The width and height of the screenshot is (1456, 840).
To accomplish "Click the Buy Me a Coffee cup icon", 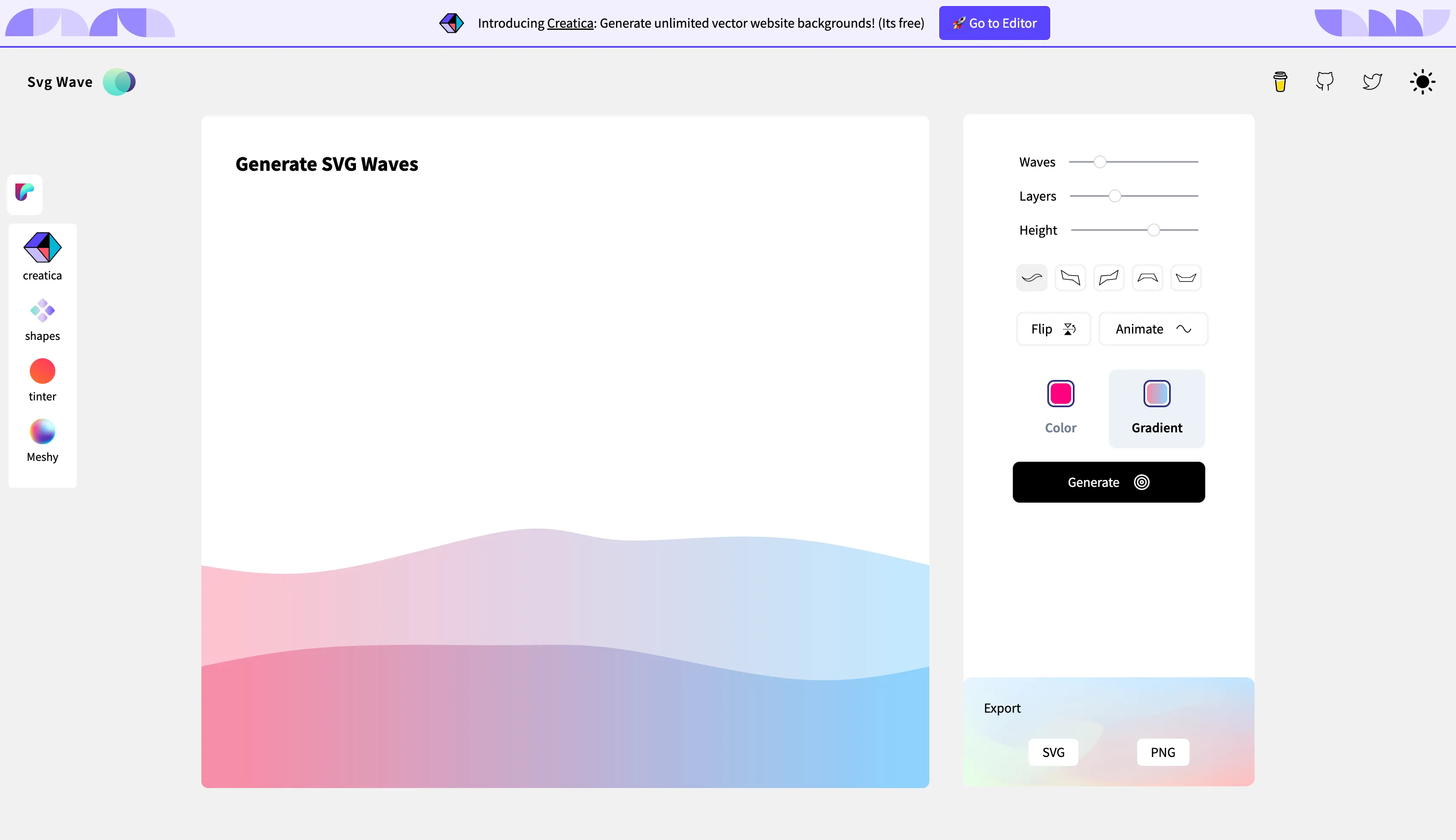I will click(1280, 82).
